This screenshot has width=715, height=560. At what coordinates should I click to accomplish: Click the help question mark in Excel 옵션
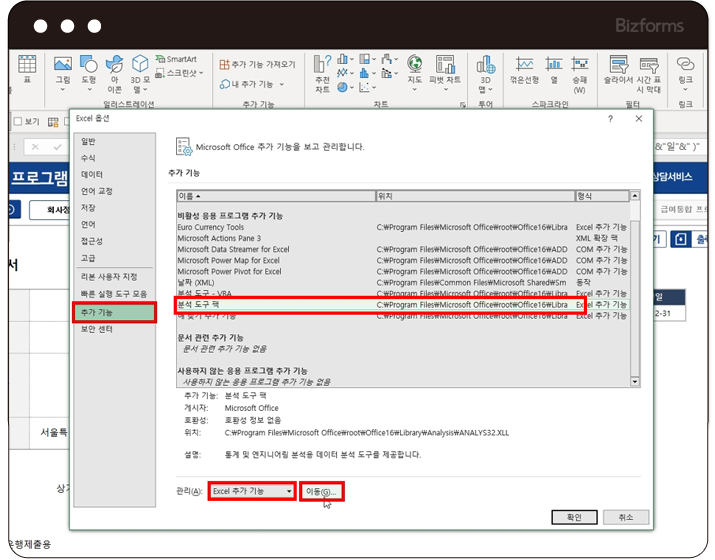click(x=610, y=119)
